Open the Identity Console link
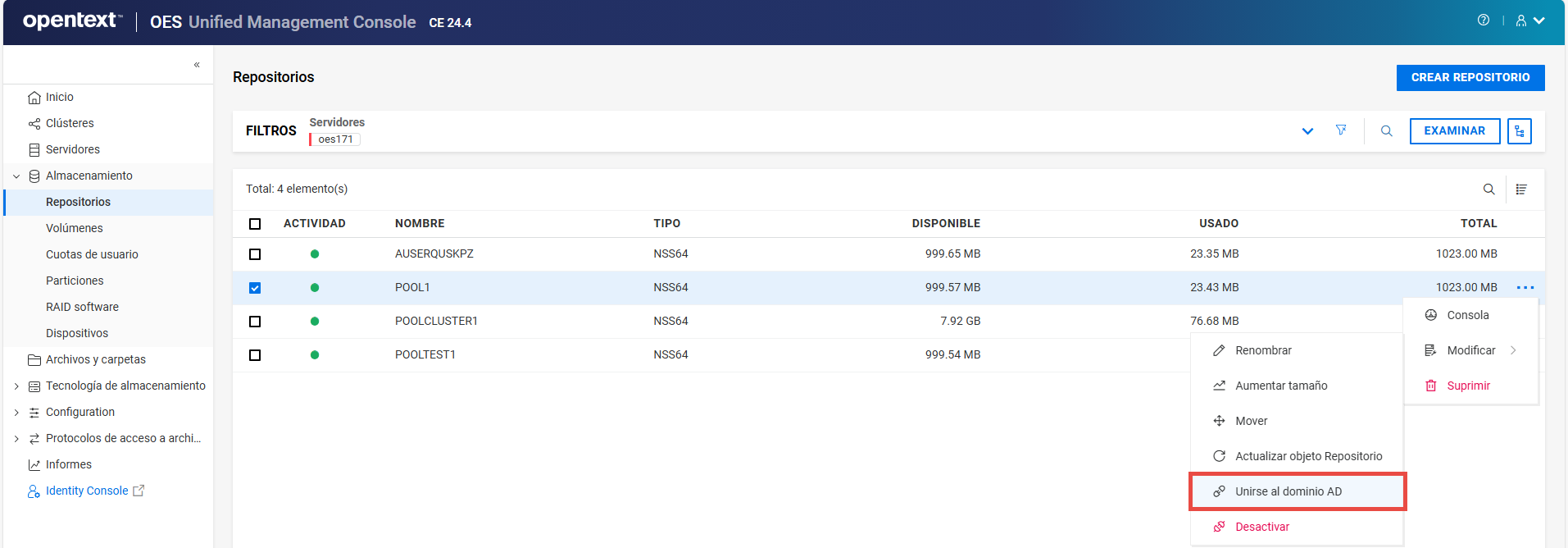Viewport: 1568px width, 548px height. point(87,491)
